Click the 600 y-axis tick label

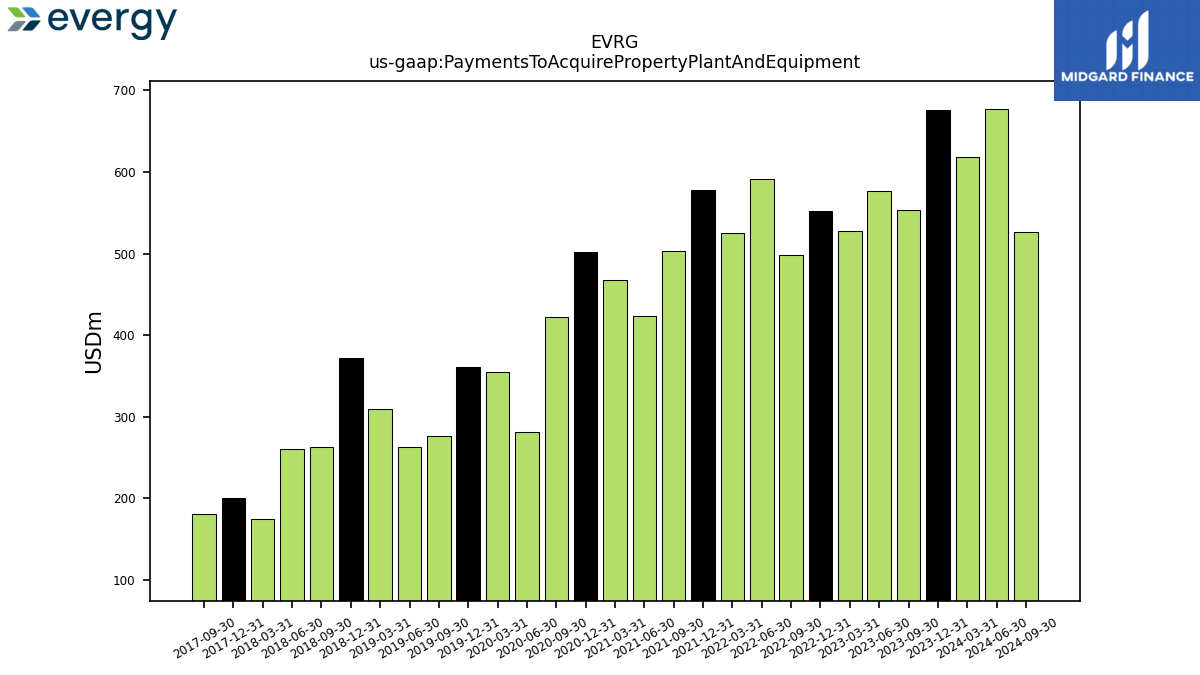126,172
